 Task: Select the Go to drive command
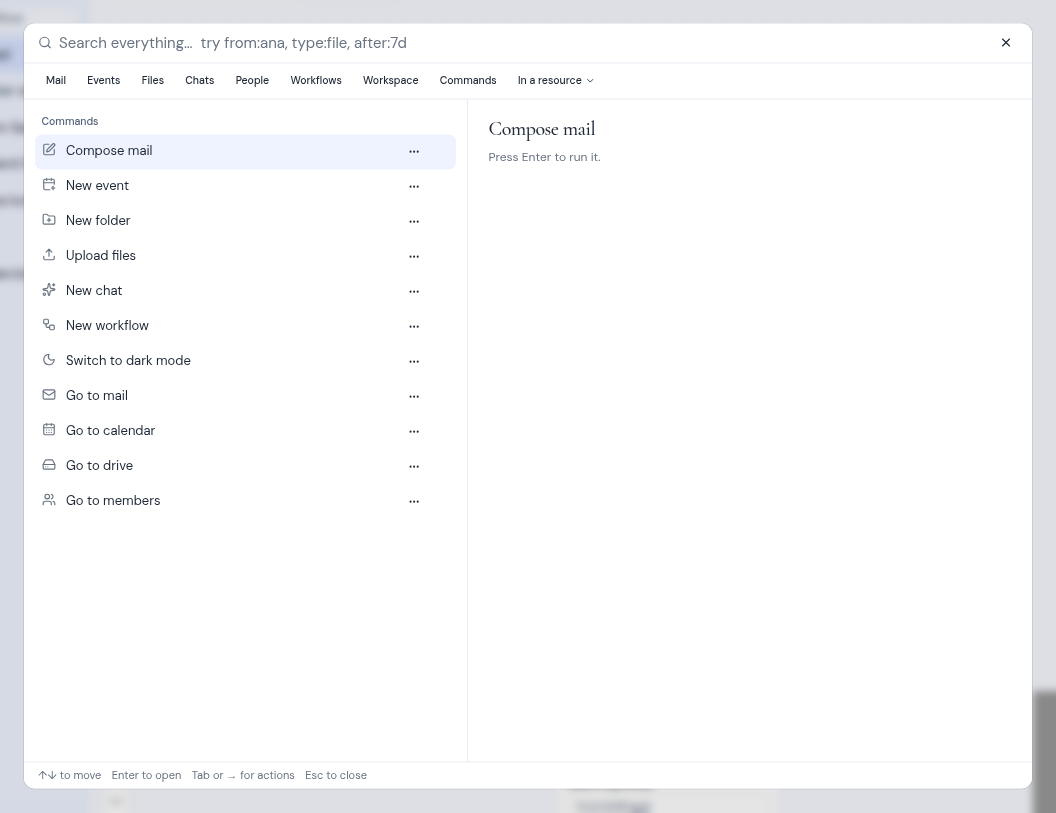[x=245, y=466]
